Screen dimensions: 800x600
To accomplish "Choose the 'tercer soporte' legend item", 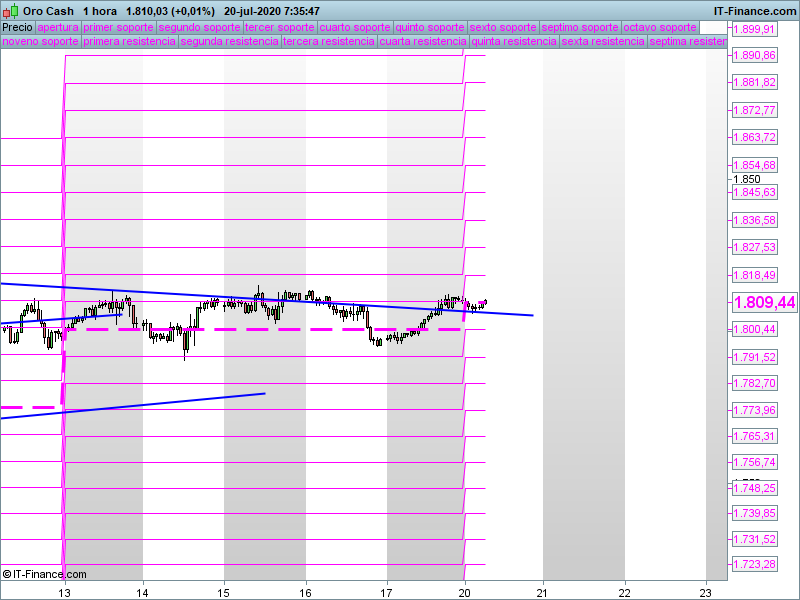I will coord(279,27).
